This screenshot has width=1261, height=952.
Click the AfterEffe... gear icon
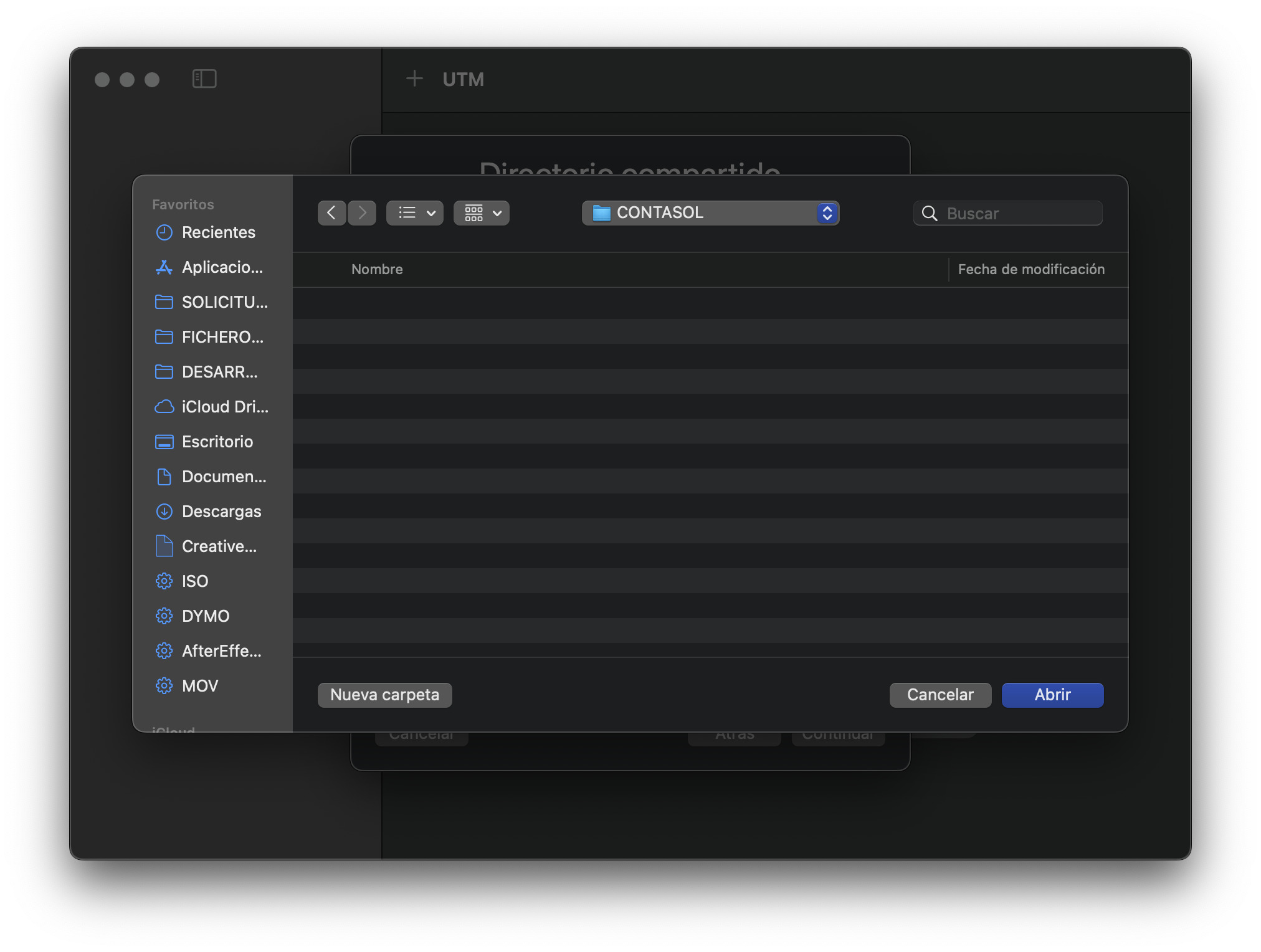coord(164,651)
